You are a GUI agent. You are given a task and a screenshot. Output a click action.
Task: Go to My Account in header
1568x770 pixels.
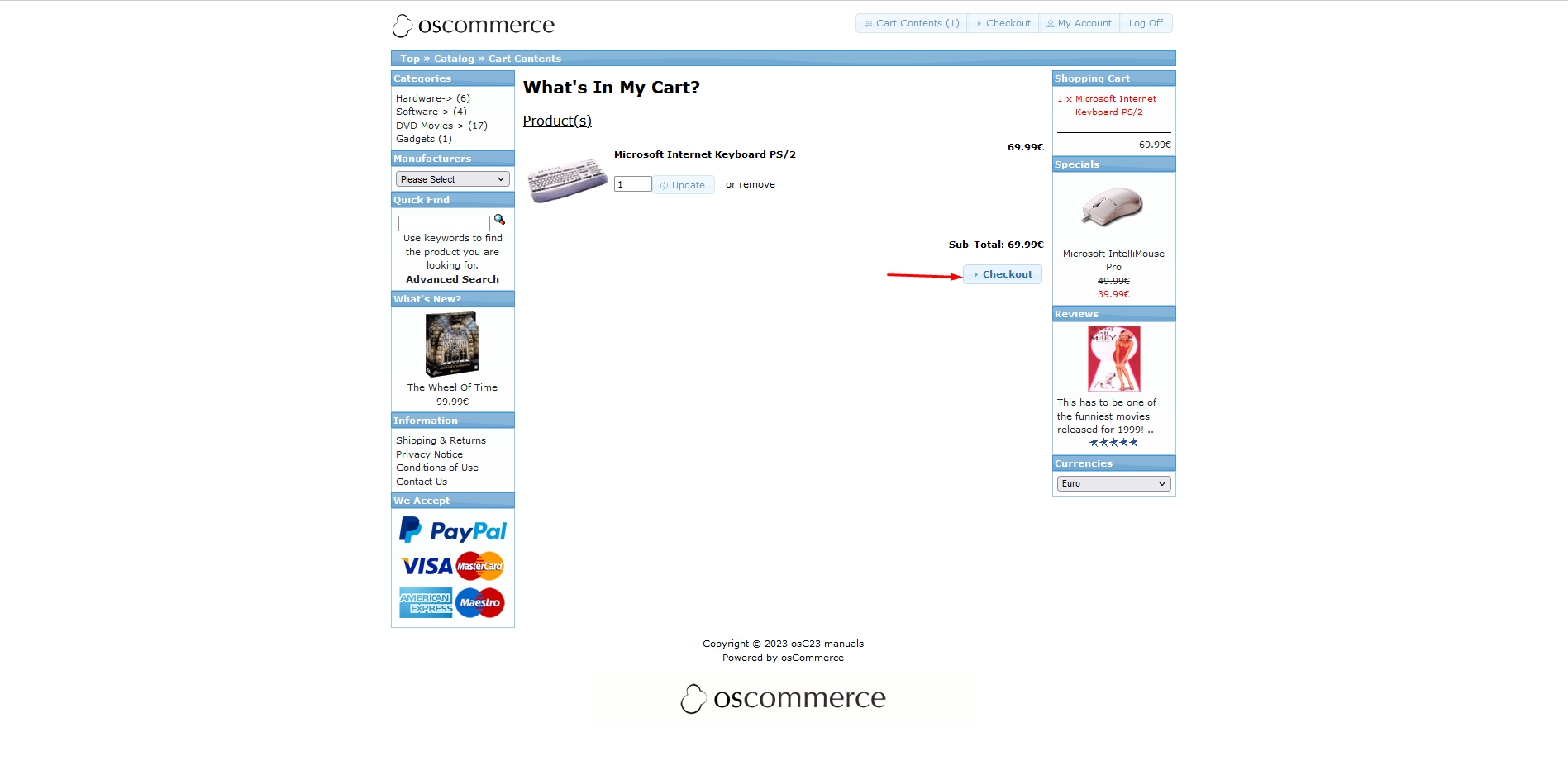pos(1079,23)
